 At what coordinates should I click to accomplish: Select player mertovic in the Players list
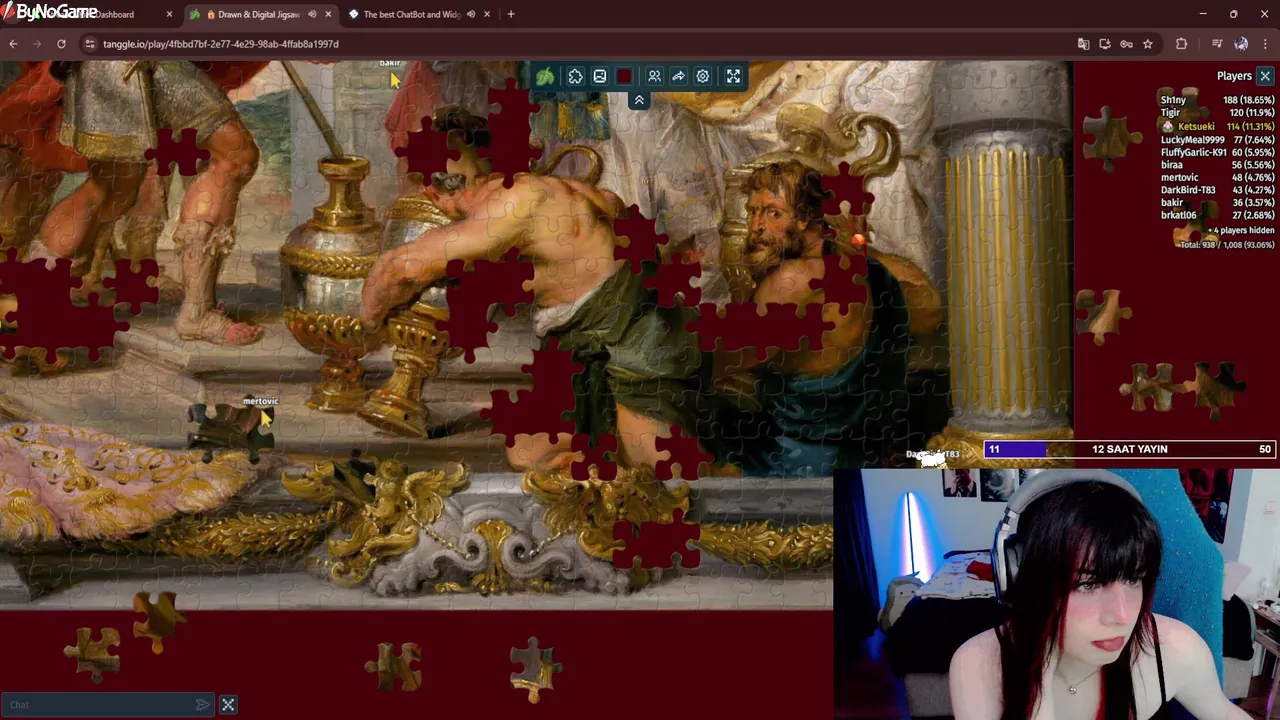1217,177
